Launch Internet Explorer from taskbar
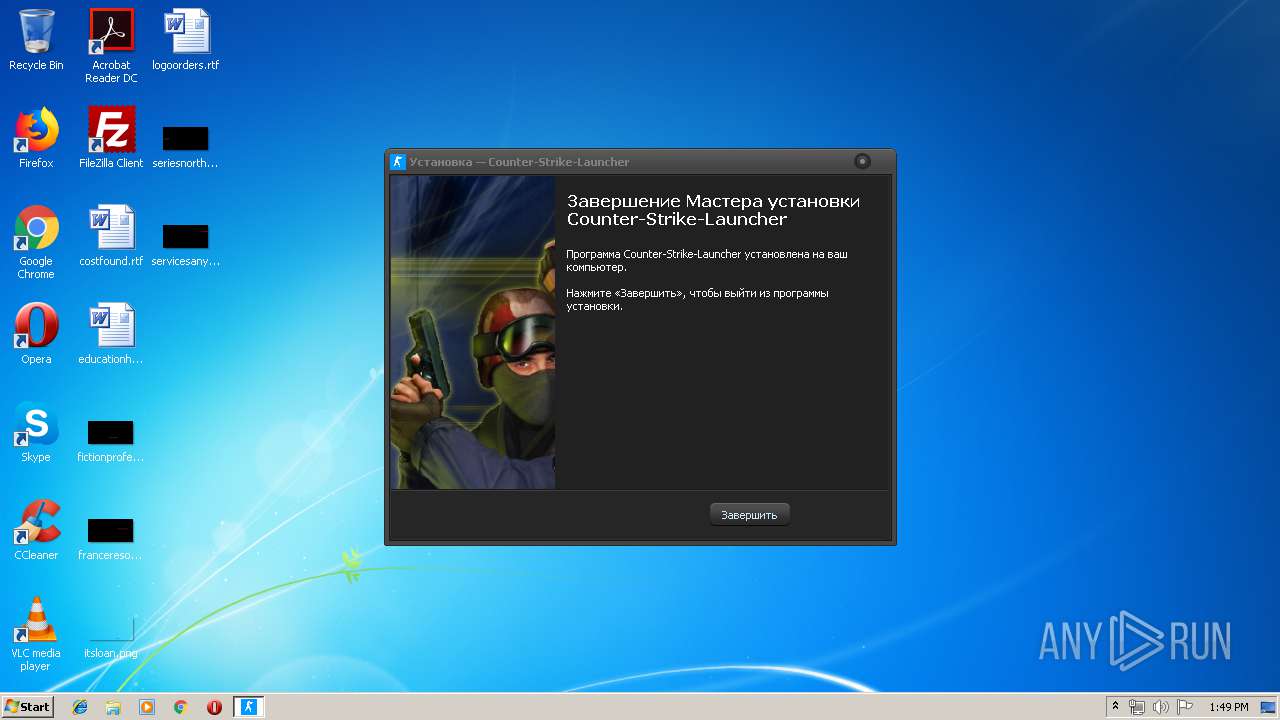Image resolution: width=1280 pixels, height=720 pixels. [80, 707]
